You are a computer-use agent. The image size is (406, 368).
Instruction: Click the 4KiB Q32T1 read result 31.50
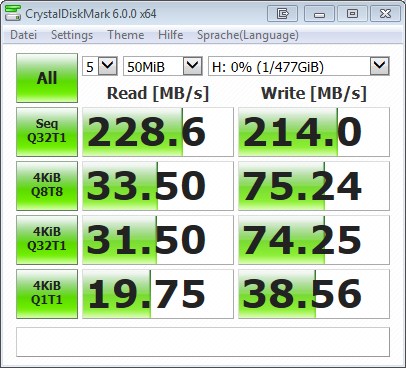point(158,240)
